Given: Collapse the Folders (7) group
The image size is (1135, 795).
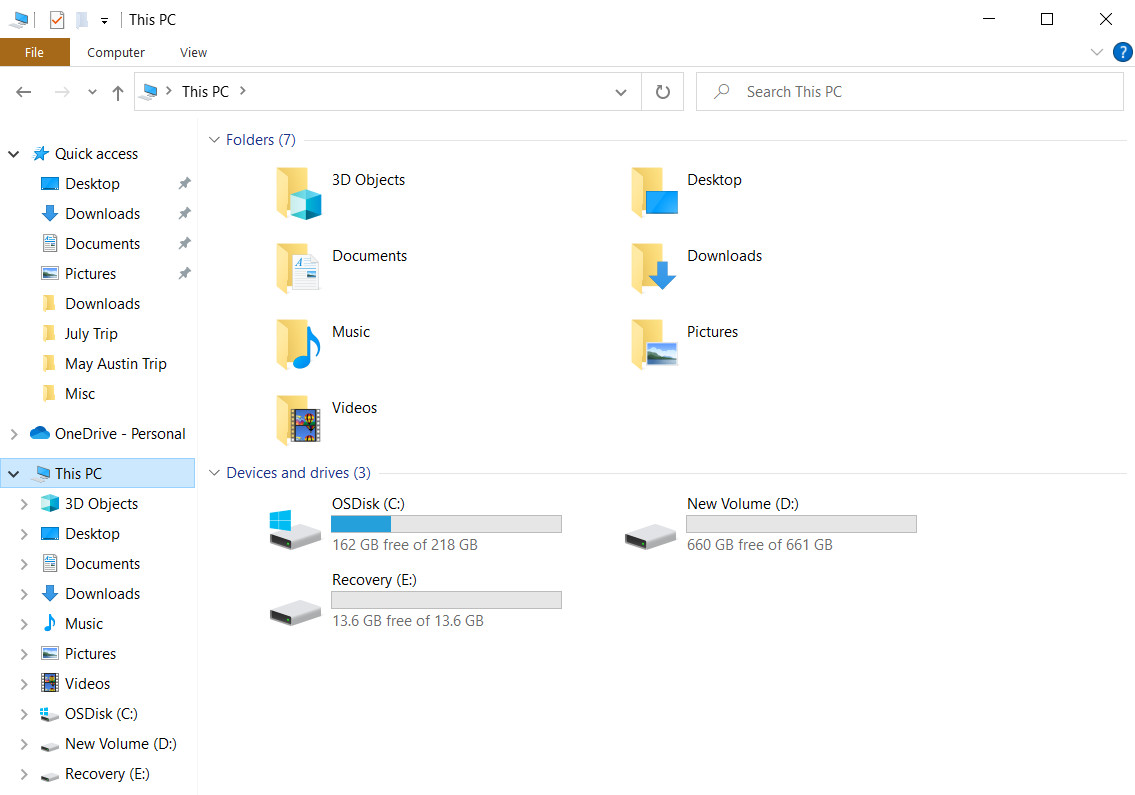Looking at the screenshot, I should click(214, 140).
